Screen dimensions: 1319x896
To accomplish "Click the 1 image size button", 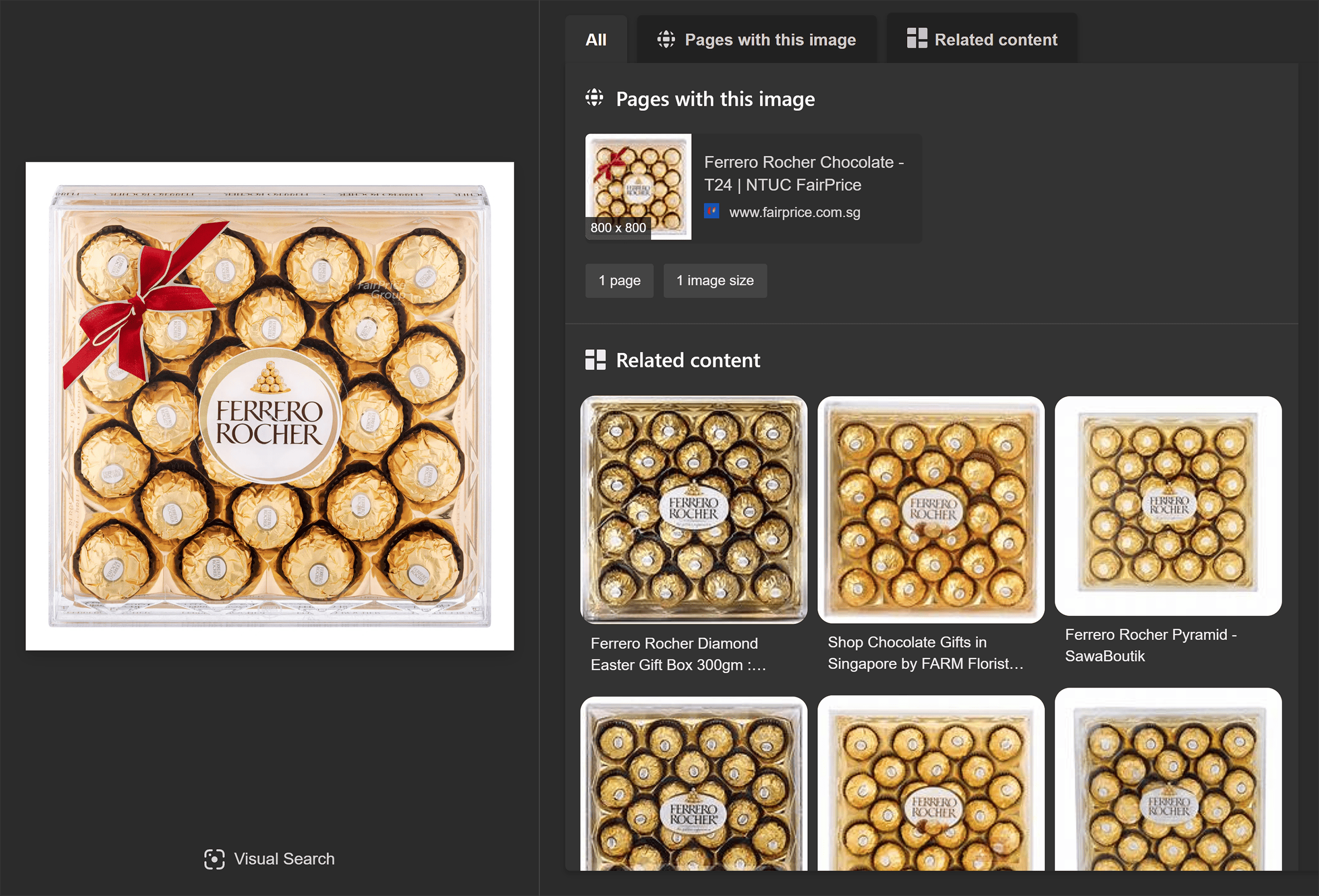I will 715,281.
